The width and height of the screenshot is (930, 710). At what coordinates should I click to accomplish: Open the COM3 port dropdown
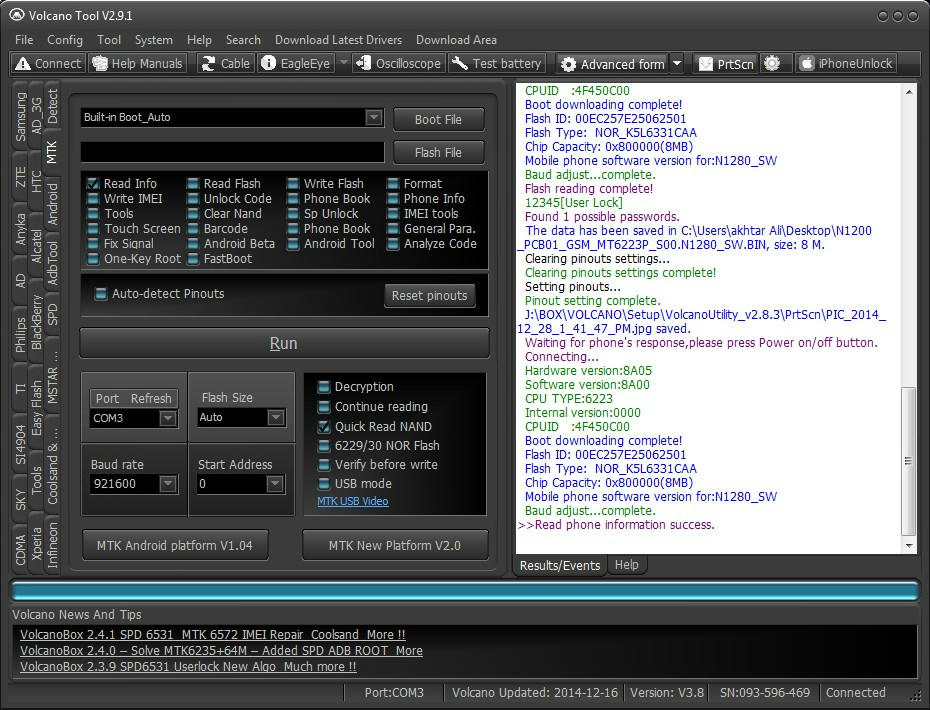tap(168, 418)
